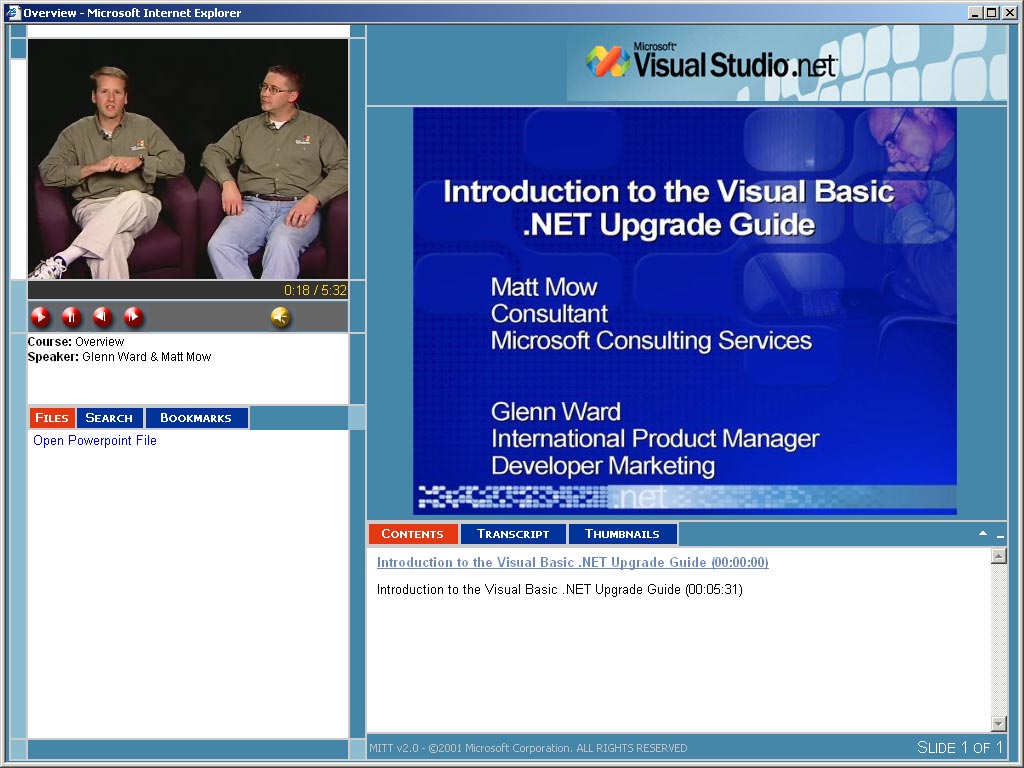Switch to the Search tab
Screen dimensions: 1024x768
pos(109,418)
